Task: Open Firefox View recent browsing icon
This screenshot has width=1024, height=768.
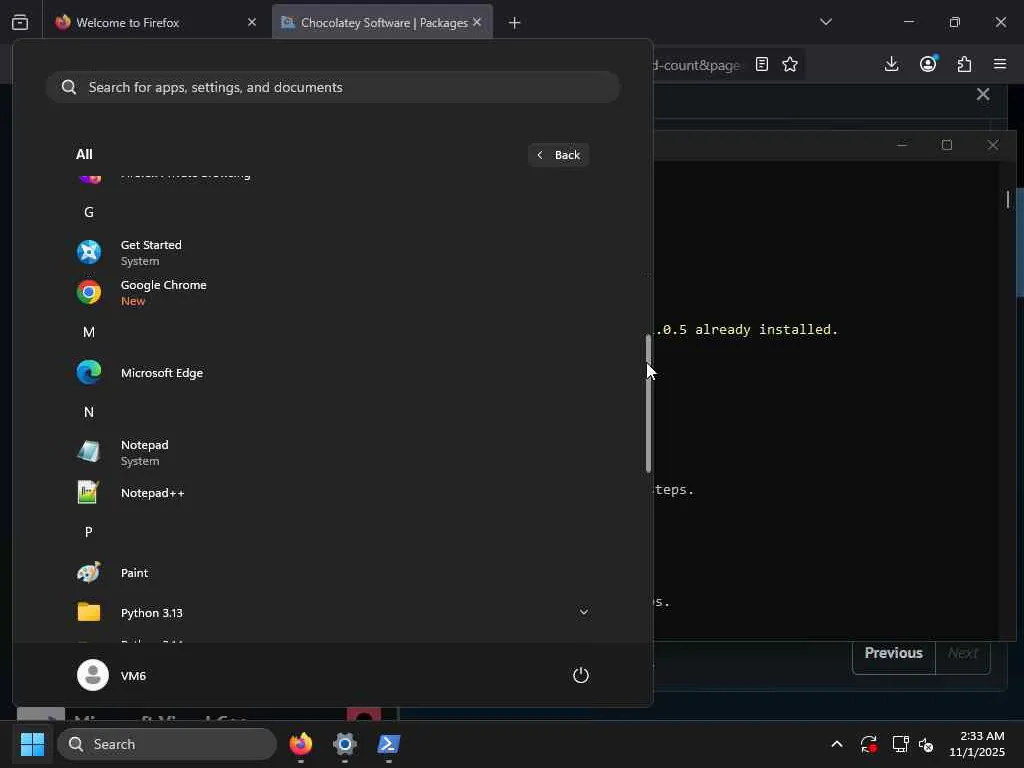Action: (x=20, y=22)
